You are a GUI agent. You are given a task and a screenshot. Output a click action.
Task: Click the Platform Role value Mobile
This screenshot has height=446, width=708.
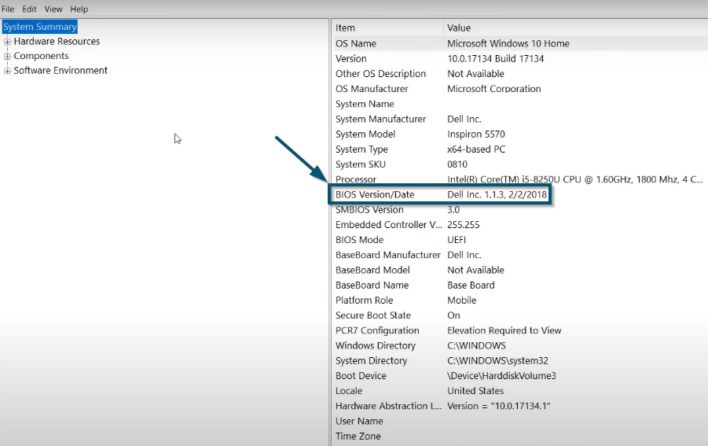coord(461,301)
